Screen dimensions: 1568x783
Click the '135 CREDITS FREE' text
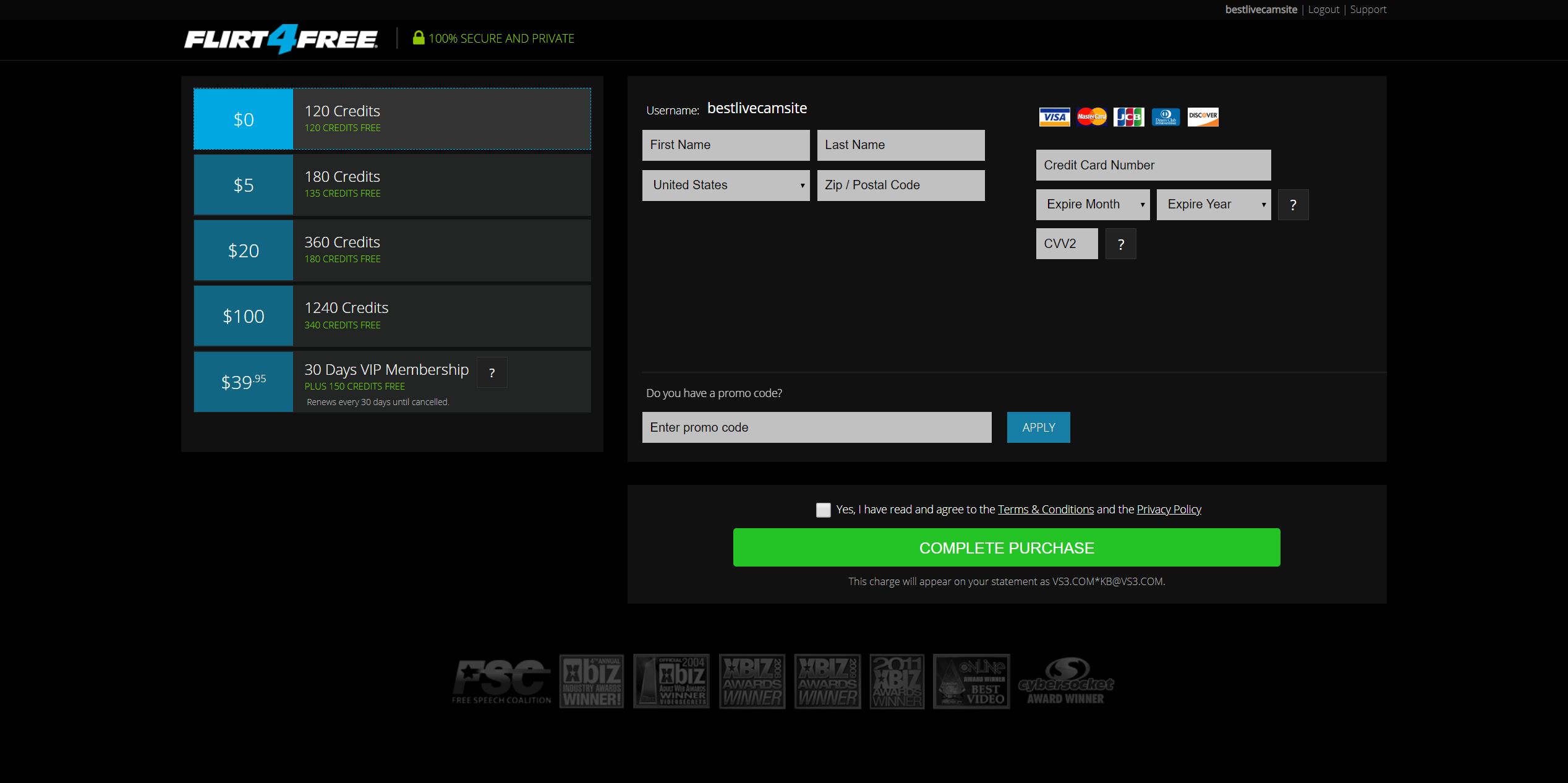[343, 194]
